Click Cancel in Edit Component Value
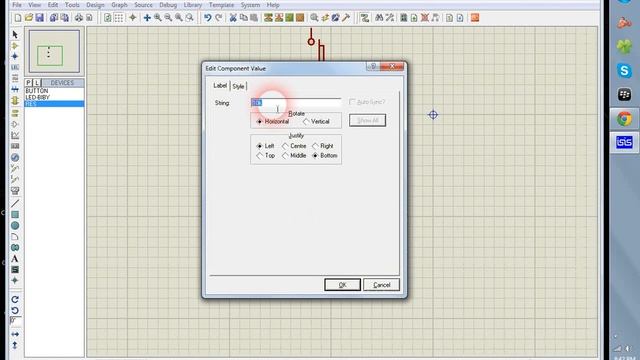Viewport: 640px width, 360px height. [x=381, y=285]
